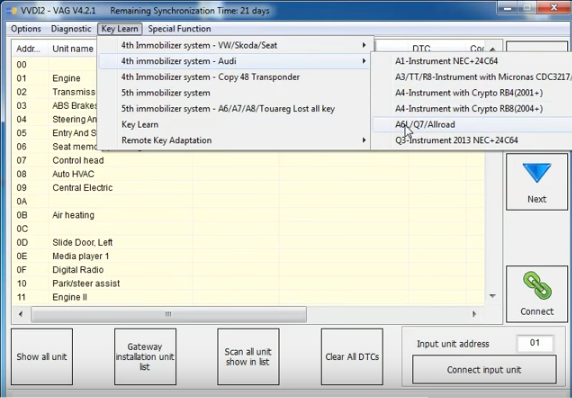The image size is (572, 398).
Task: Select the Key Learn dropdown entry
Action: tap(236, 124)
